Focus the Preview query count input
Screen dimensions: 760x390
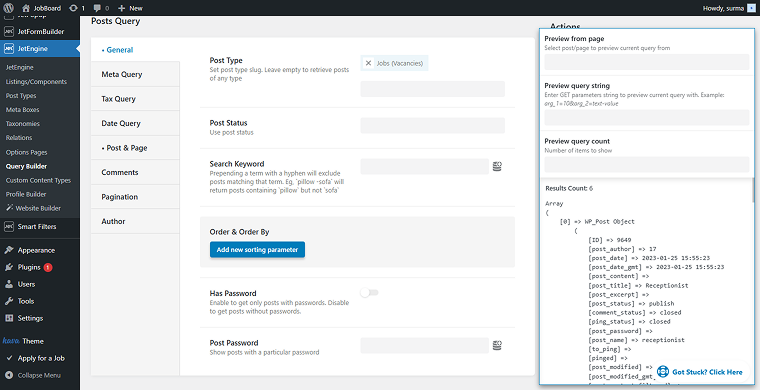647,164
